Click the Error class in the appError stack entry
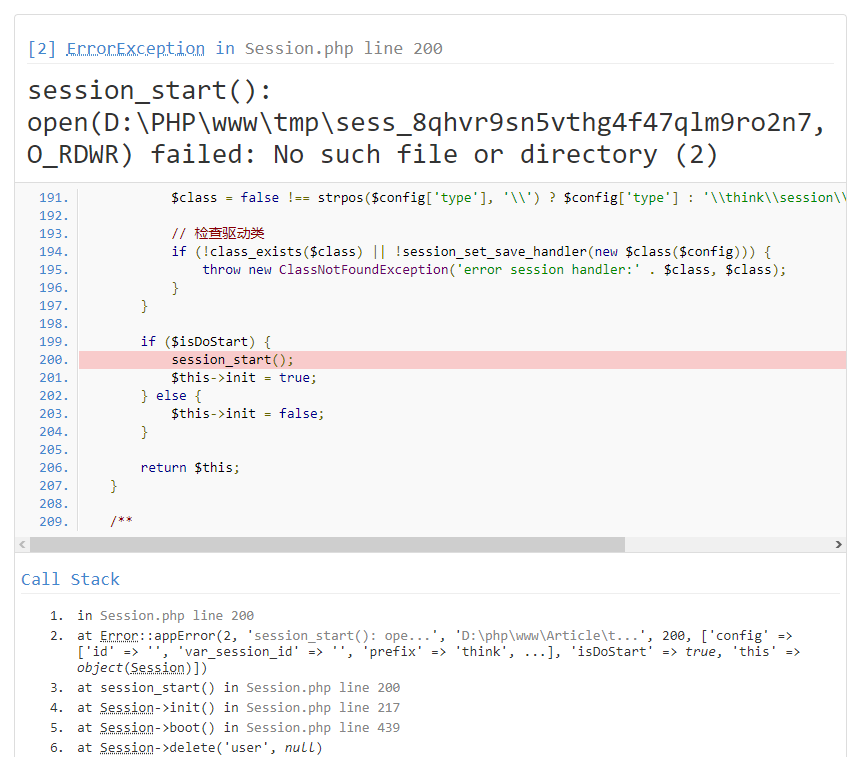863x757 pixels. tap(120, 636)
